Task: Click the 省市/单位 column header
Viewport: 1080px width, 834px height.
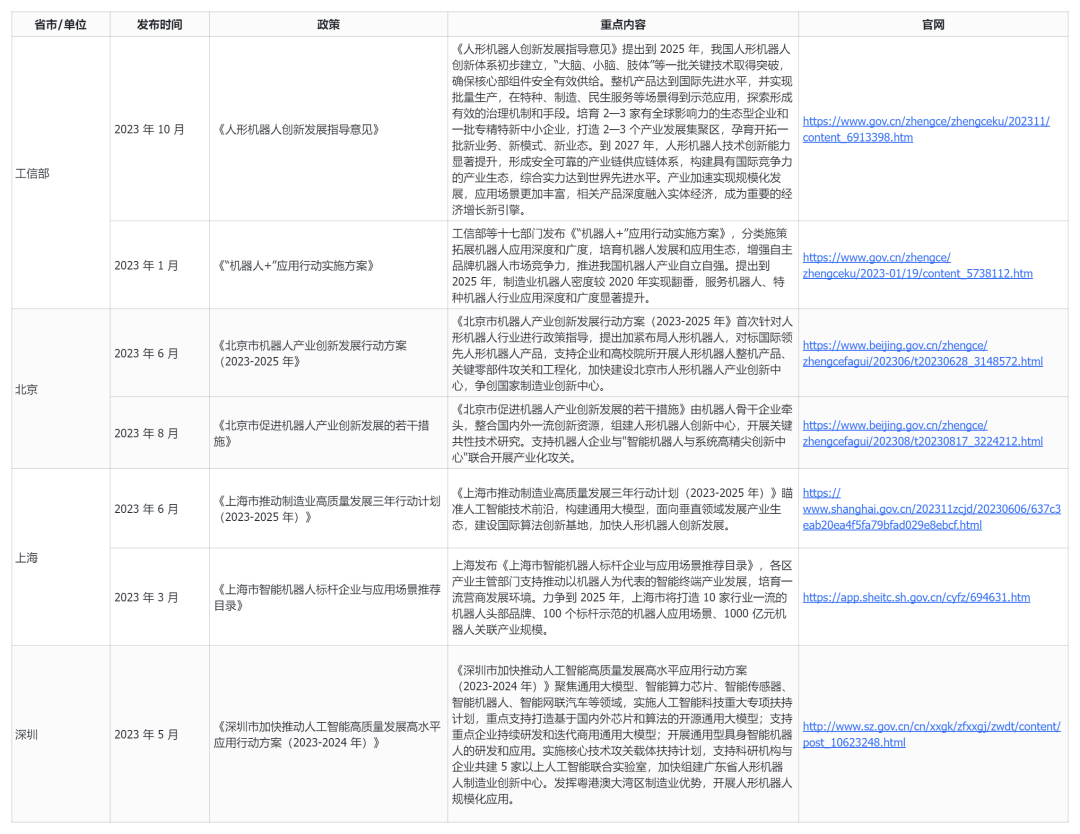Action: (x=61, y=25)
